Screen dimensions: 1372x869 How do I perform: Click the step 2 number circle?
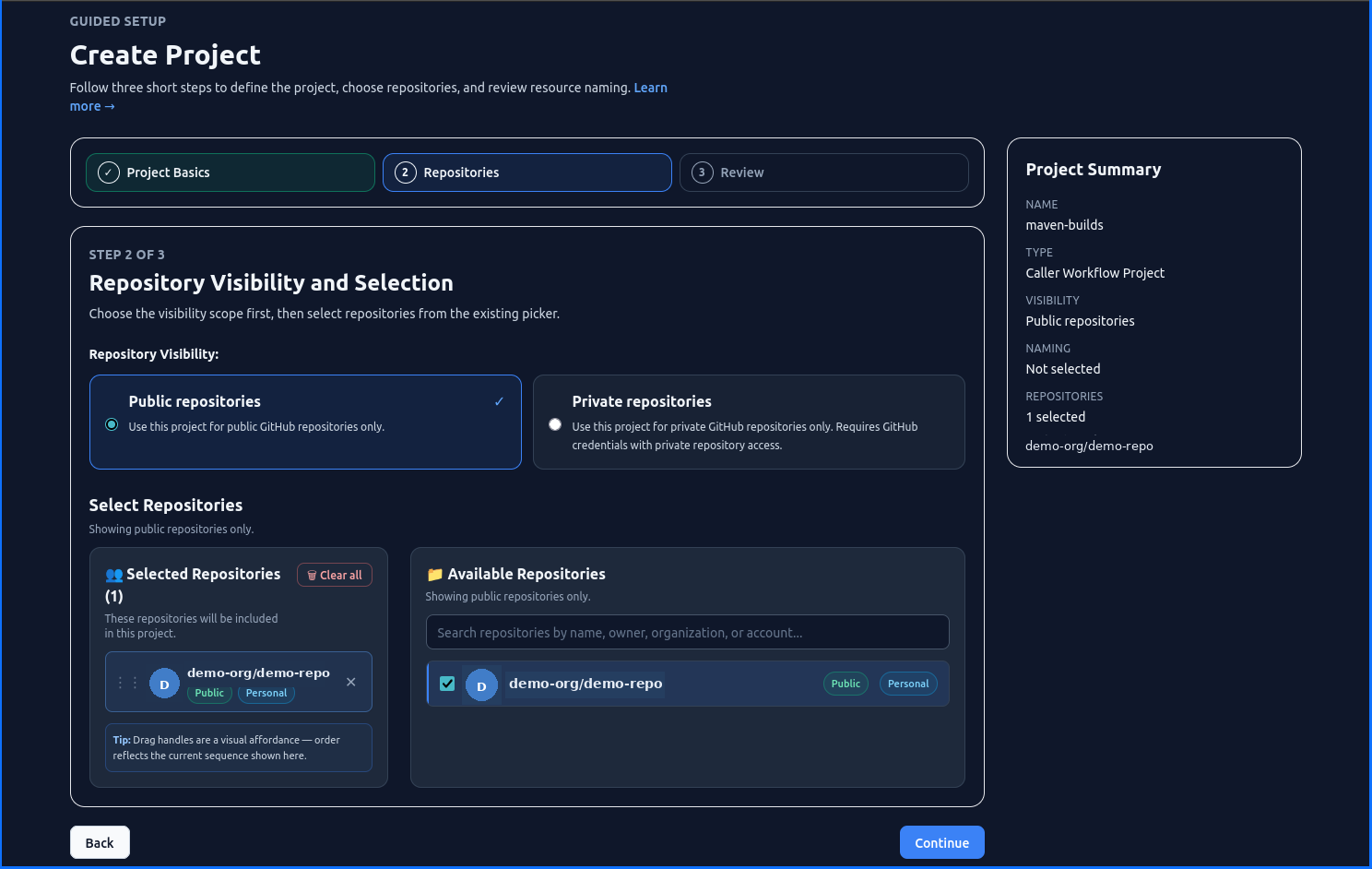(406, 173)
